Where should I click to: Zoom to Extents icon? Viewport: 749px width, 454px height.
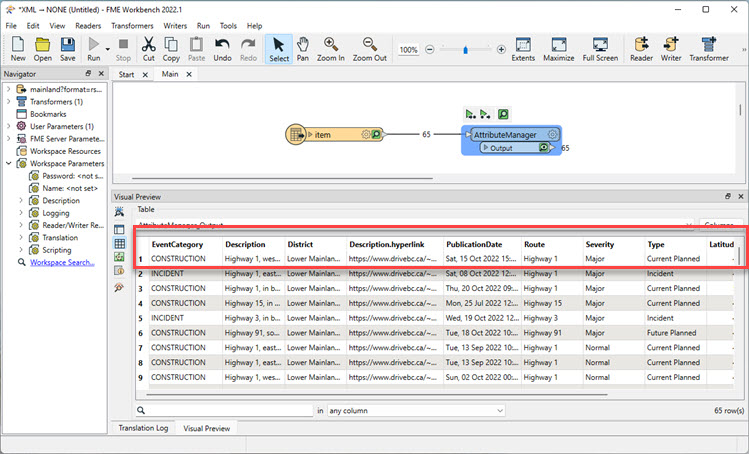click(x=523, y=49)
